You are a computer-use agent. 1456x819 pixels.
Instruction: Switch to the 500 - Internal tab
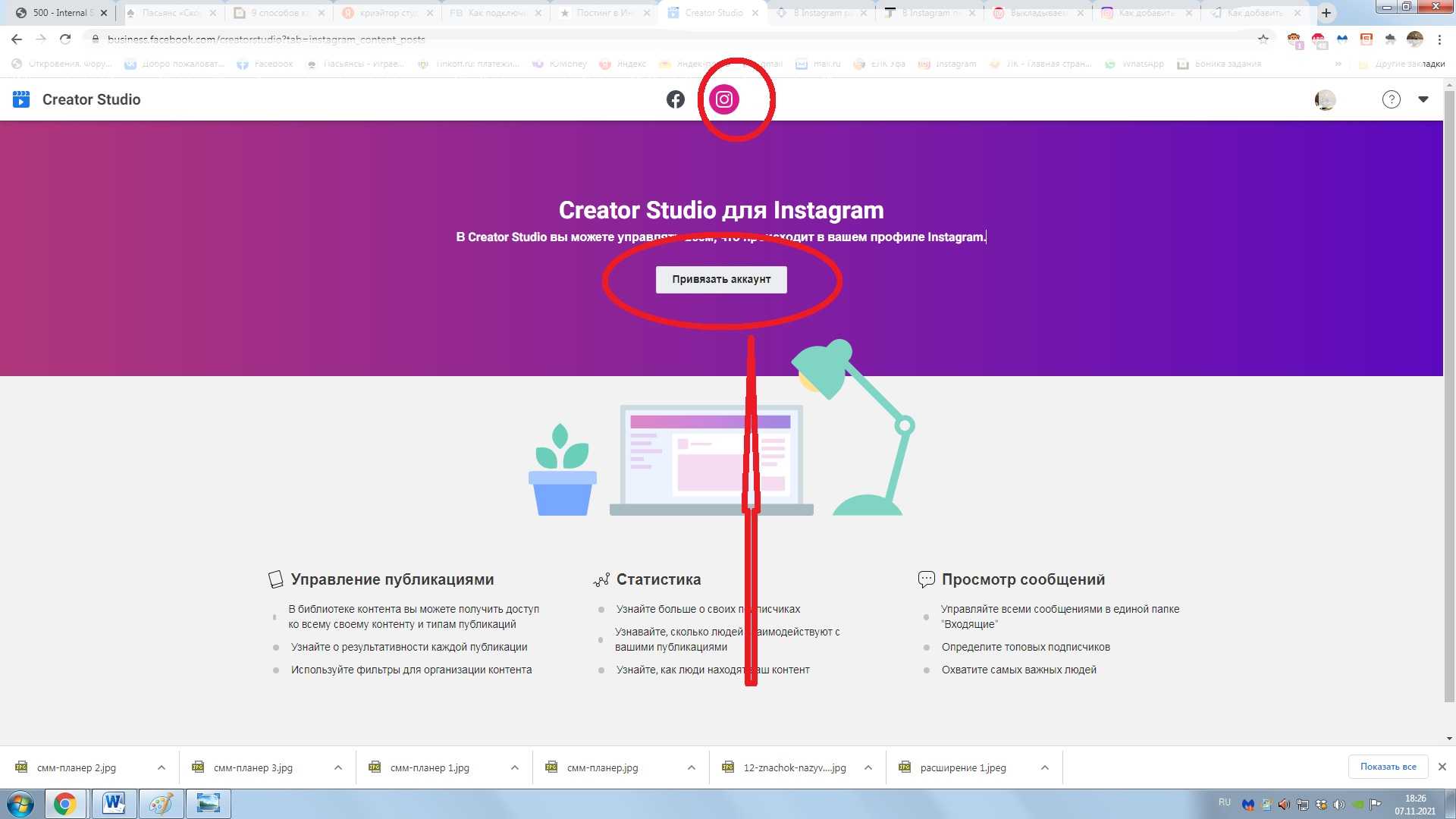[61, 13]
